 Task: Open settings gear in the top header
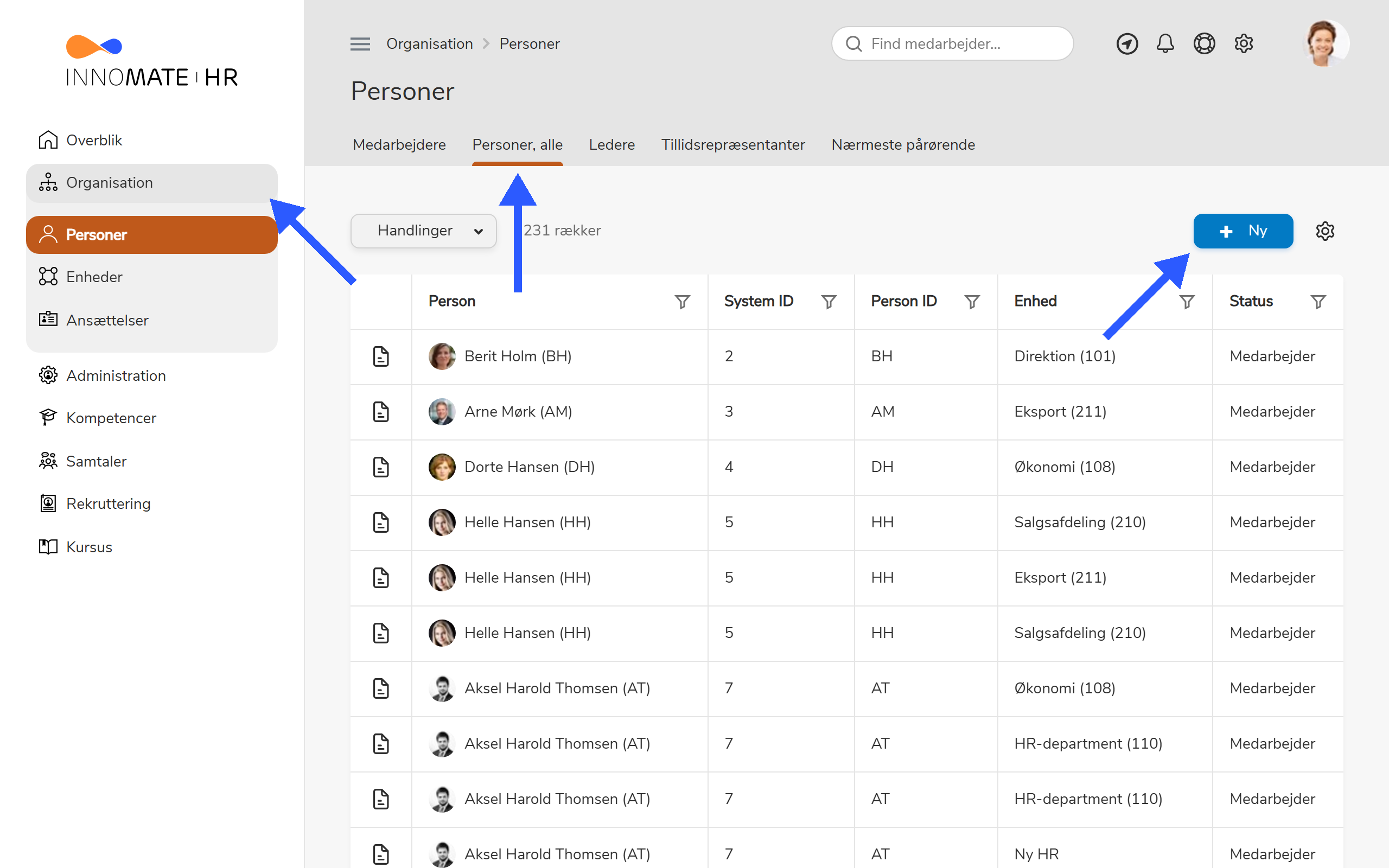click(x=1243, y=43)
